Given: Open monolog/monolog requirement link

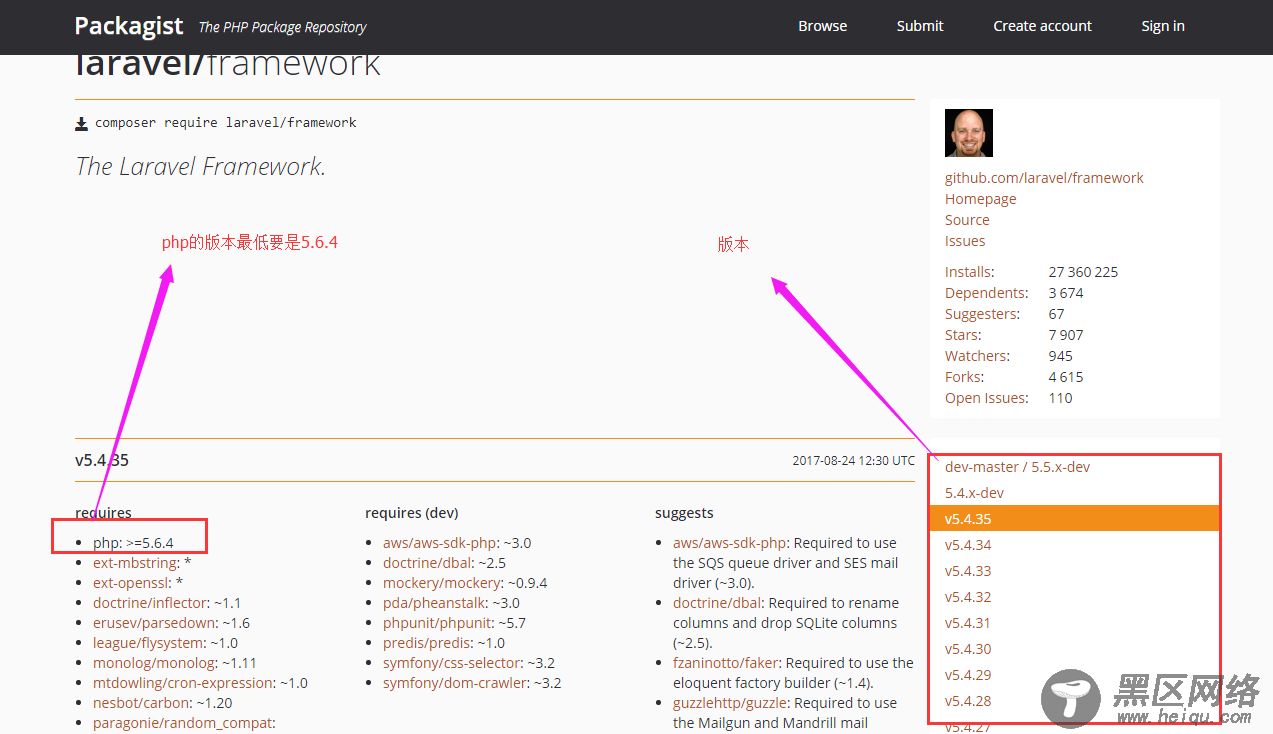Looking at the screenshot, I should [x=154, y=663].
